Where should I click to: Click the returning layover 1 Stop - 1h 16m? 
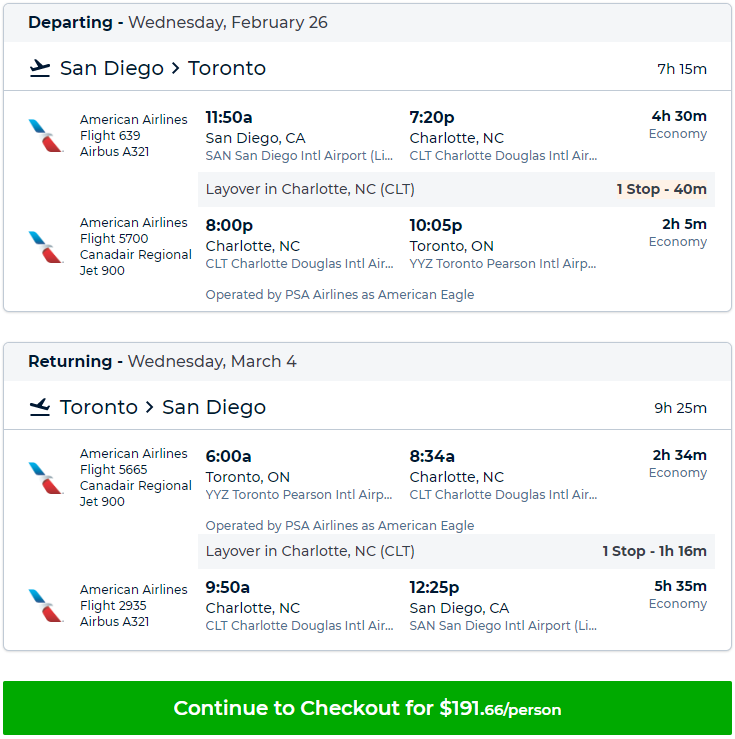pyautogui.click(x=654, y=551)
